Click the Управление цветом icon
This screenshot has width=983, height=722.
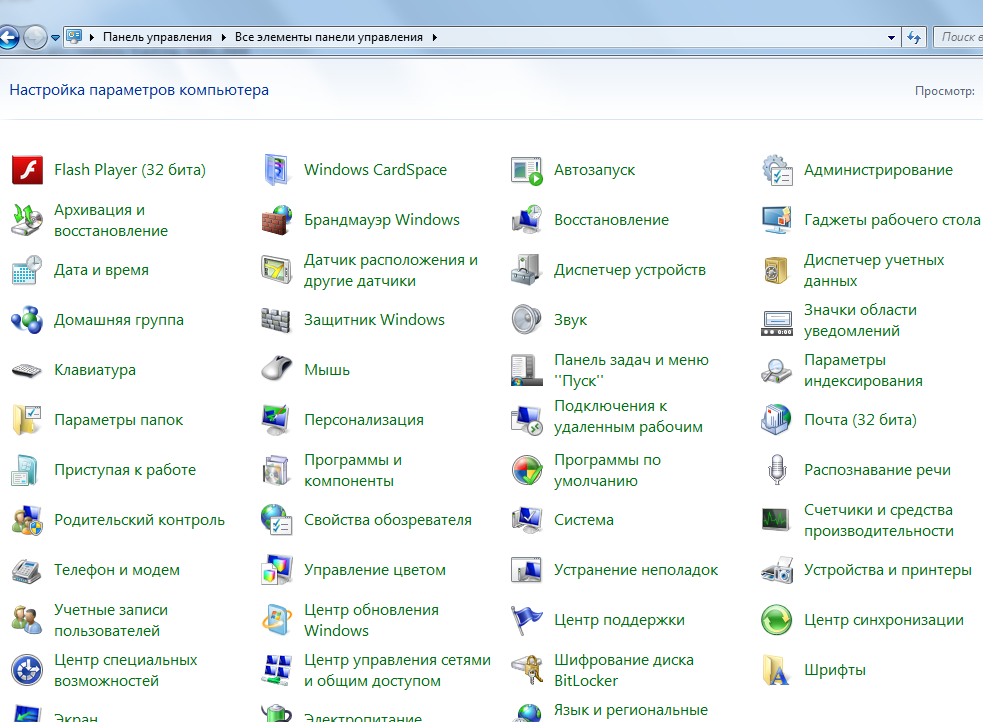pyautogui.click(x=276, y=570)
